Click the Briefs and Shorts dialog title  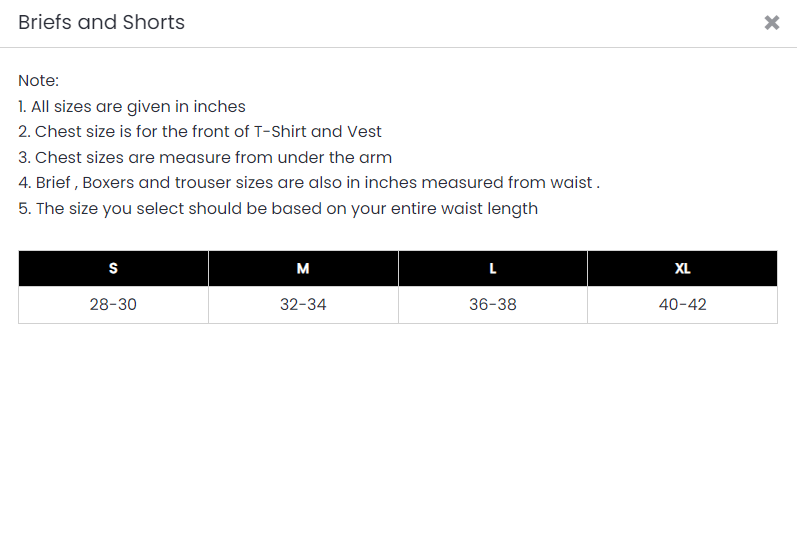tap(101, 23)
